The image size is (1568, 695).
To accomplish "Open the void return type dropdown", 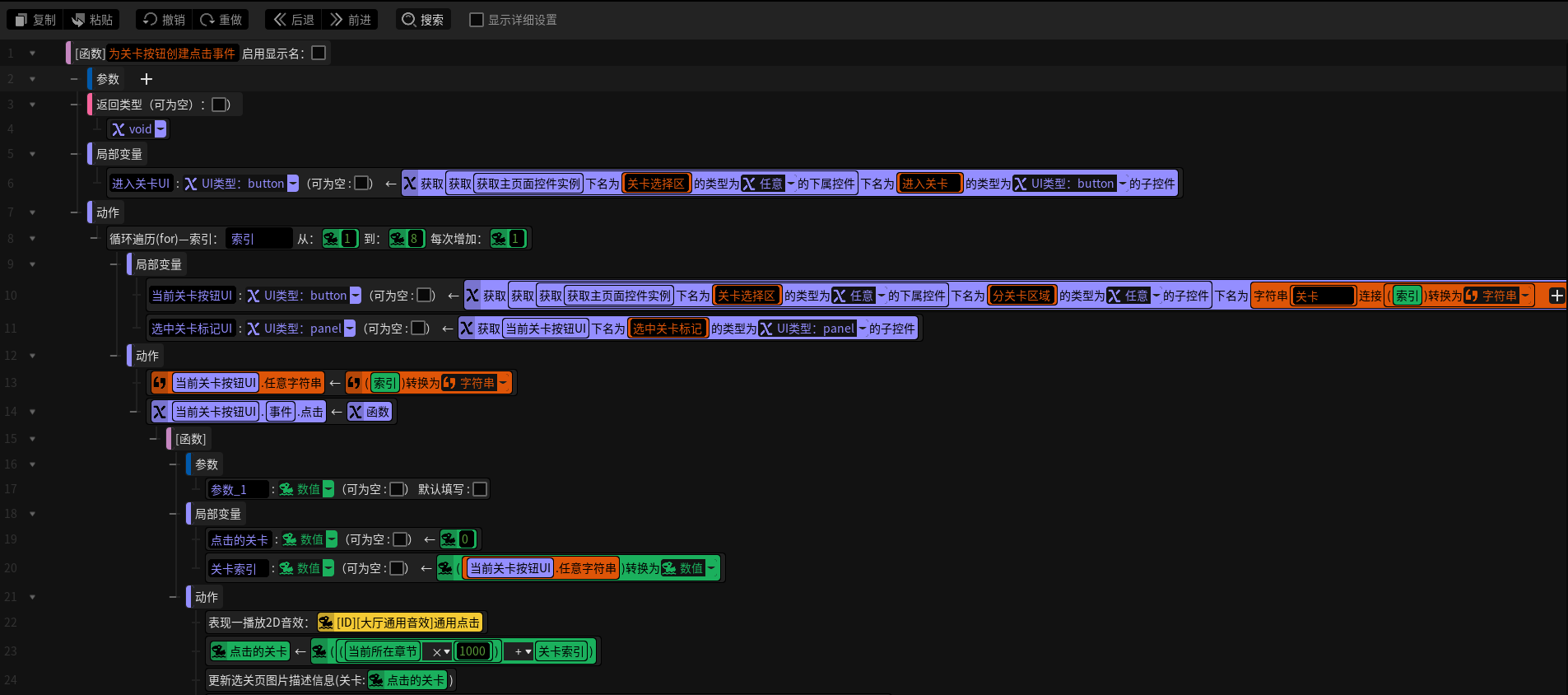I will pyautogui.click(x=161, y=129).
